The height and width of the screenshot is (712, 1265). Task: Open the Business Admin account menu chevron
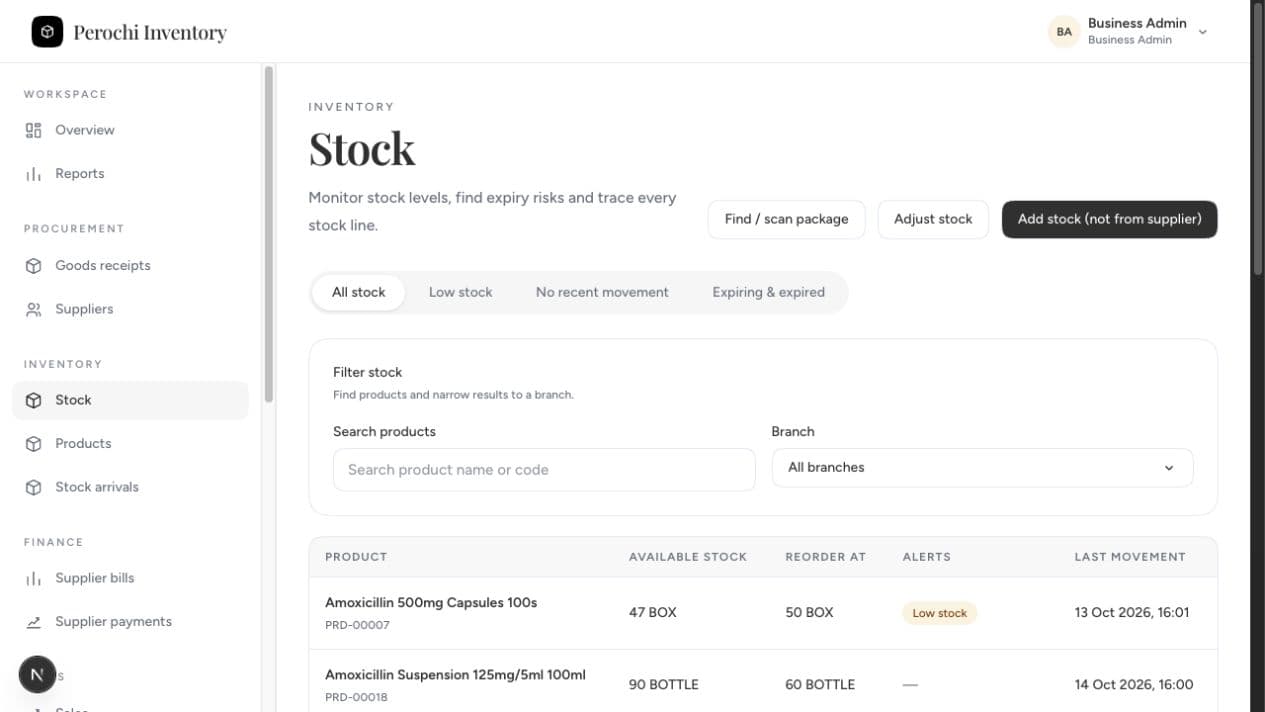coord(1203,32)
